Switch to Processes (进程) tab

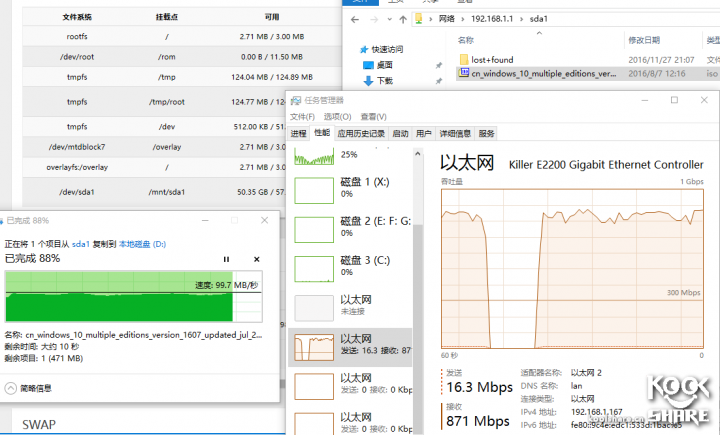tap(298, 133)
